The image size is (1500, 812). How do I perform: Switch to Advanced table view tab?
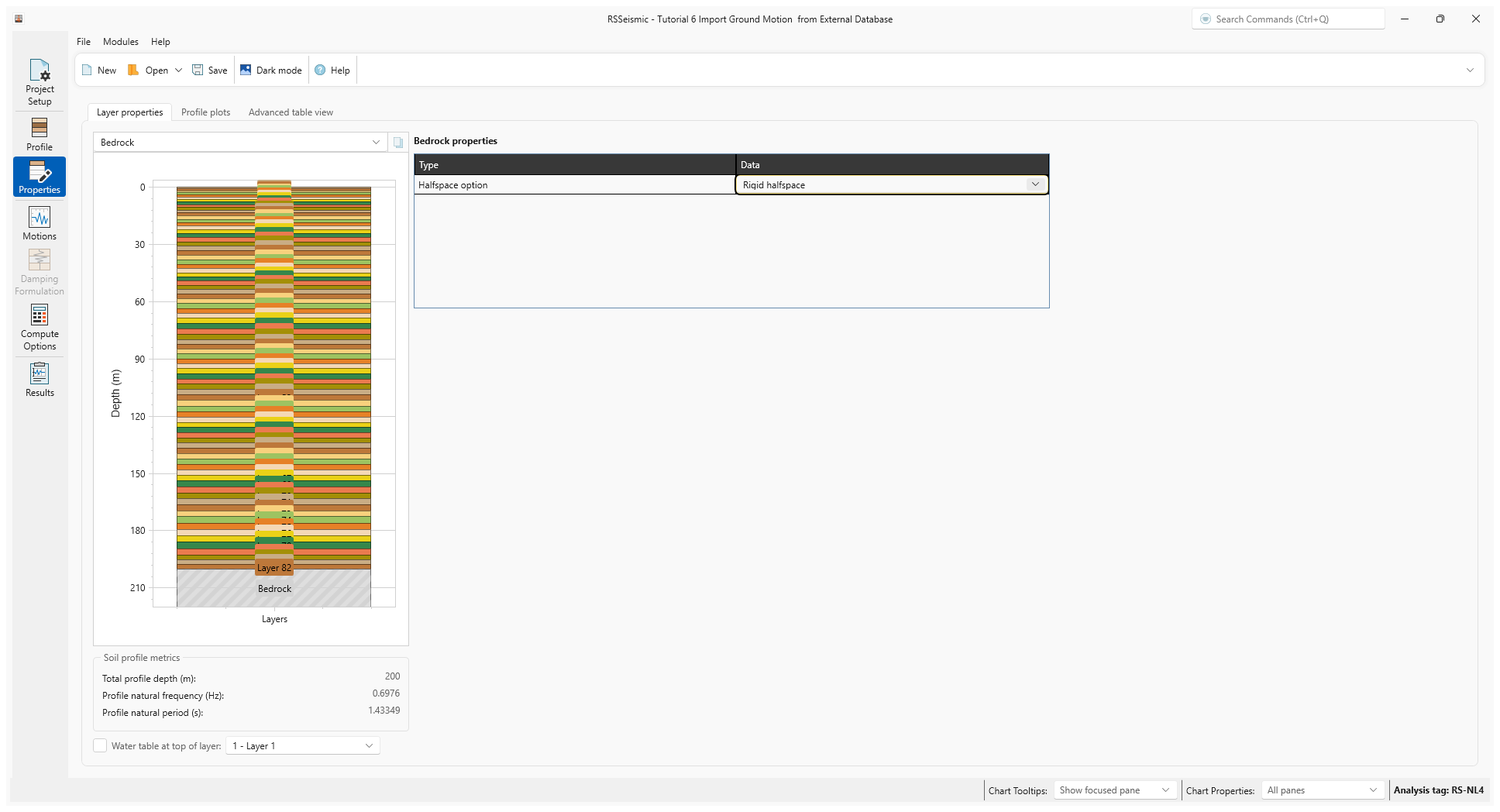pyautogui.click(x=291, y=112)
